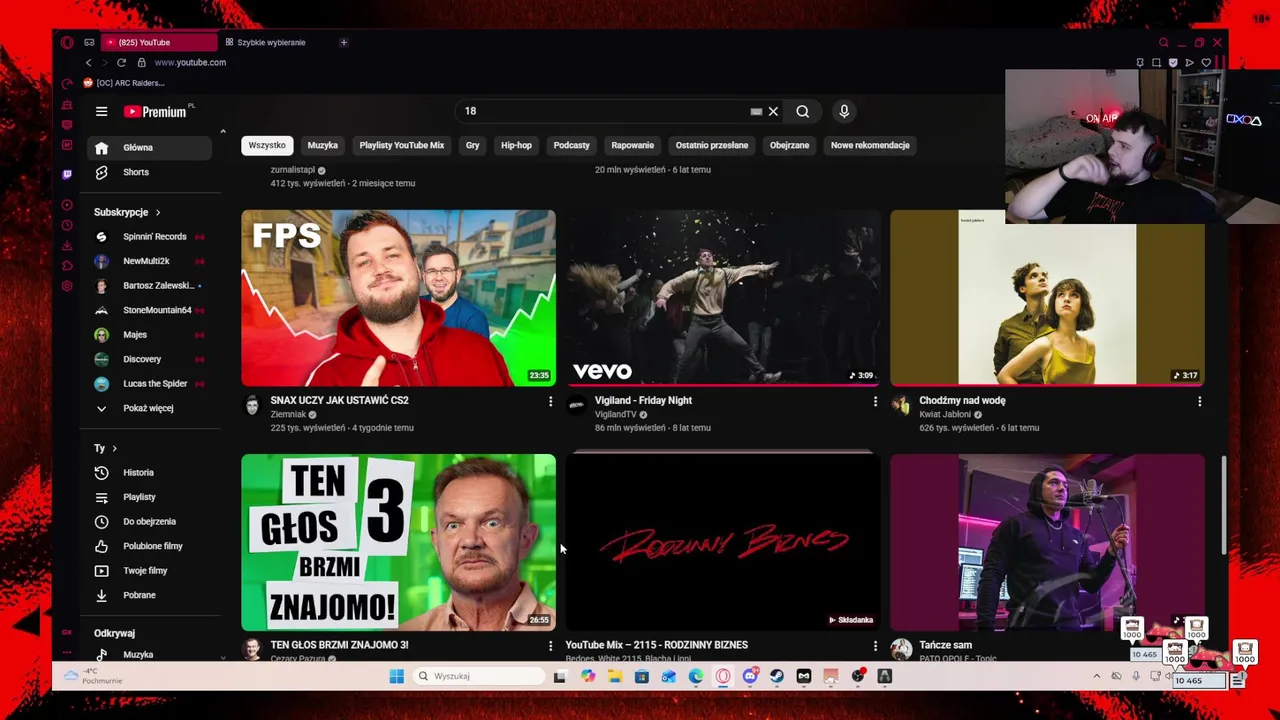Screen dimensions: 1280x720
Task: Open downloads in the Opera GX sidebar
Action: coord(67,245)
